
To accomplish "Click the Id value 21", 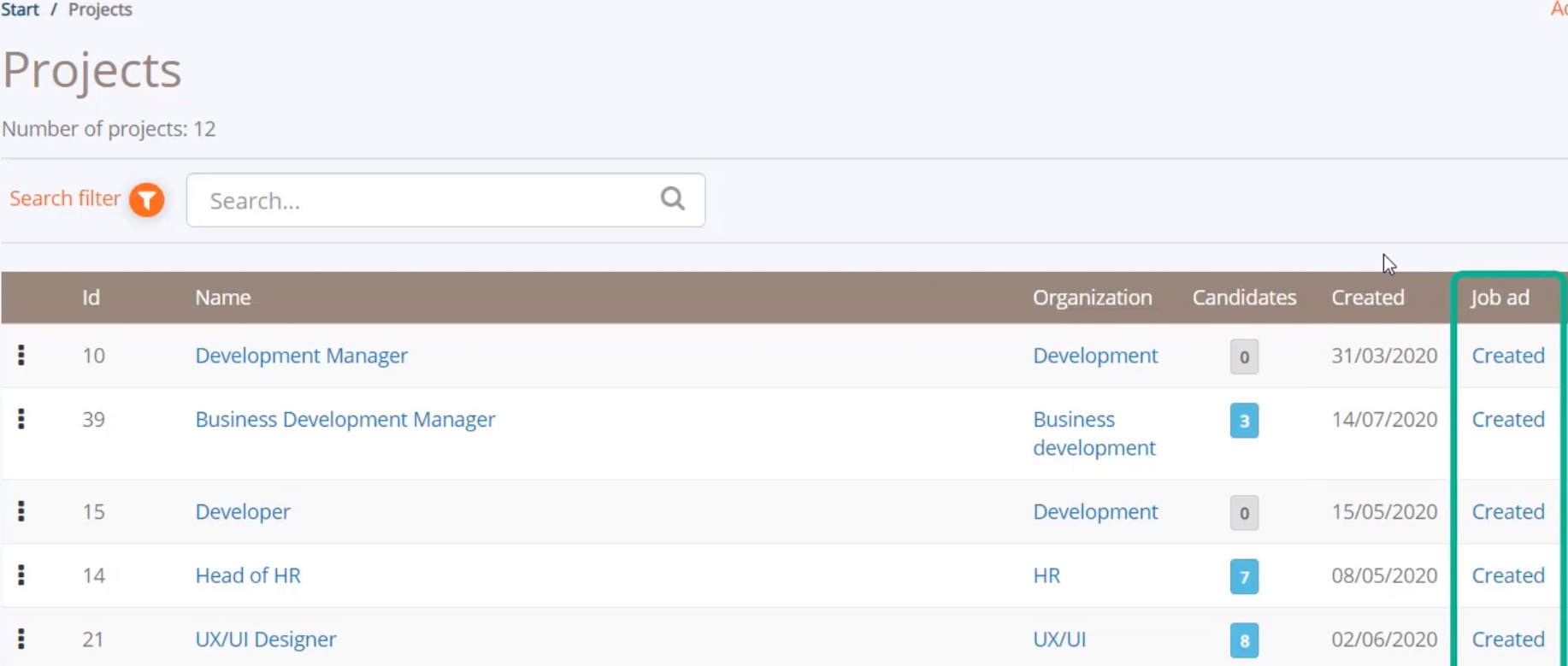I will [93, 639].
